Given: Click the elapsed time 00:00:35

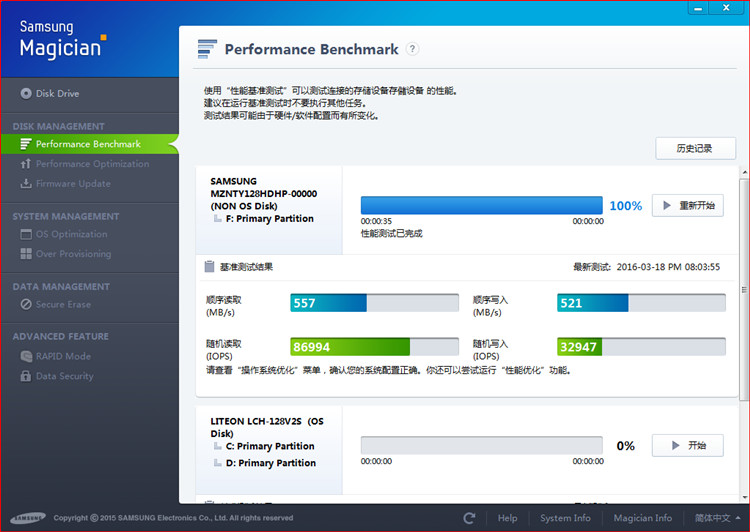Looking at the screenshot, I should 376,221.
